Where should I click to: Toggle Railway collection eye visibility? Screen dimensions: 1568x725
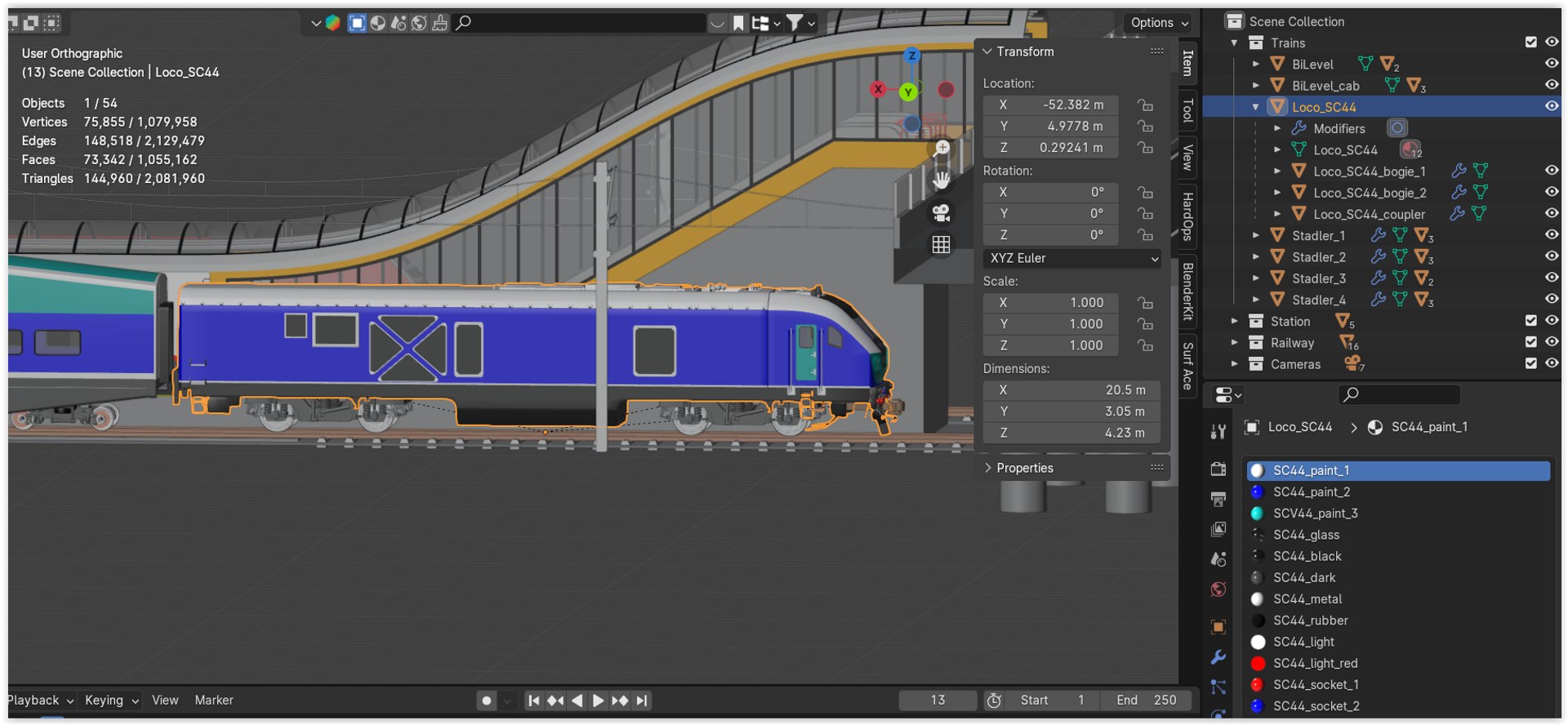coord(1552,342)
